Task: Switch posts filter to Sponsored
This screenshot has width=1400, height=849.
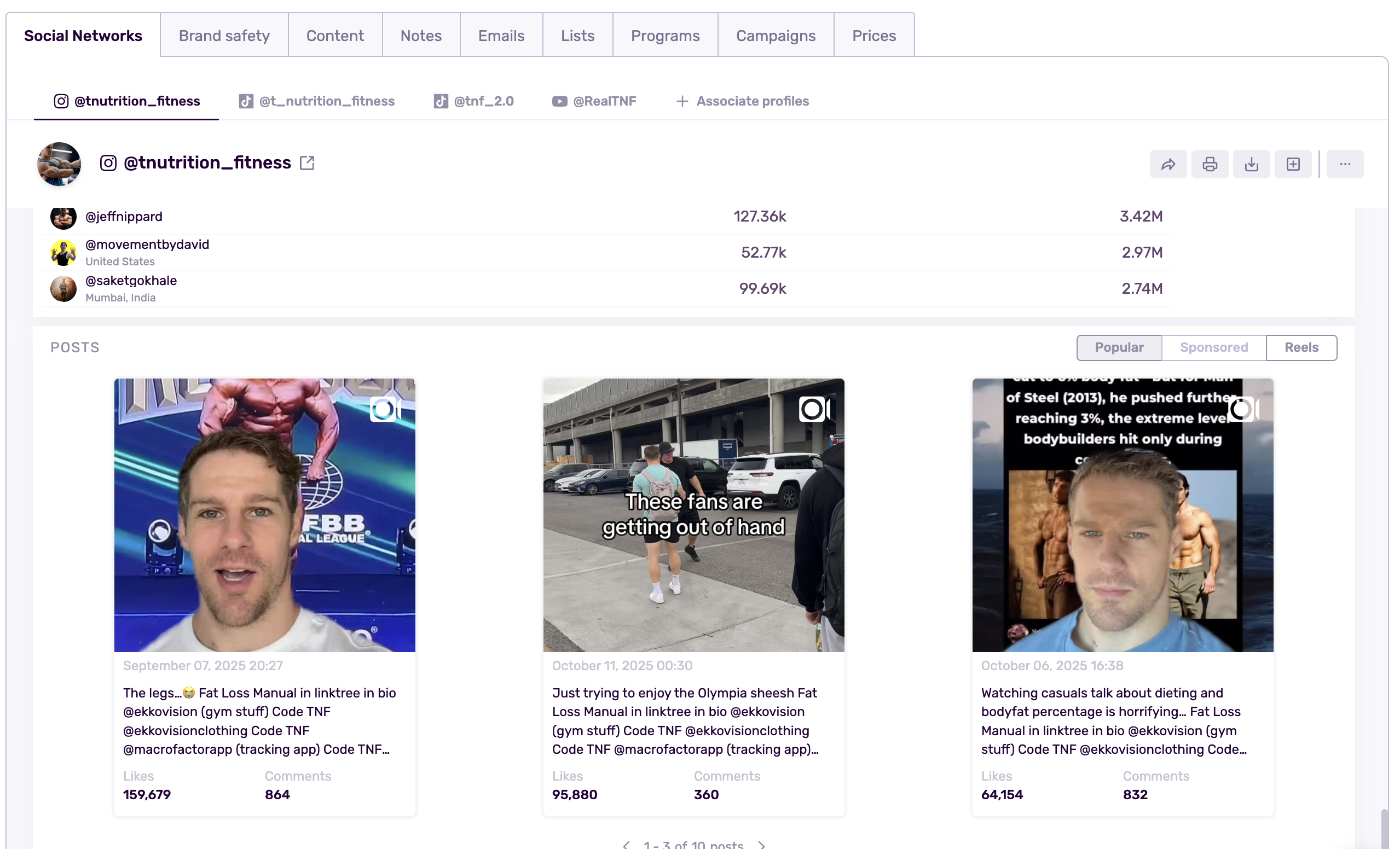Action: (x=1213, y=347)
